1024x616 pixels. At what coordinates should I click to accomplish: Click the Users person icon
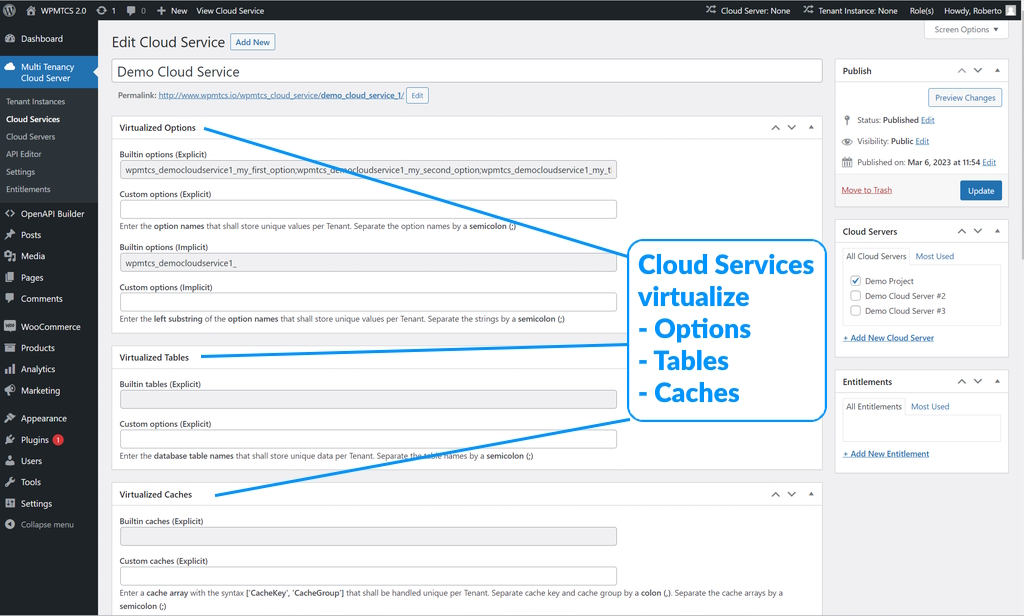pyautogui.click(x=10, y=461)
